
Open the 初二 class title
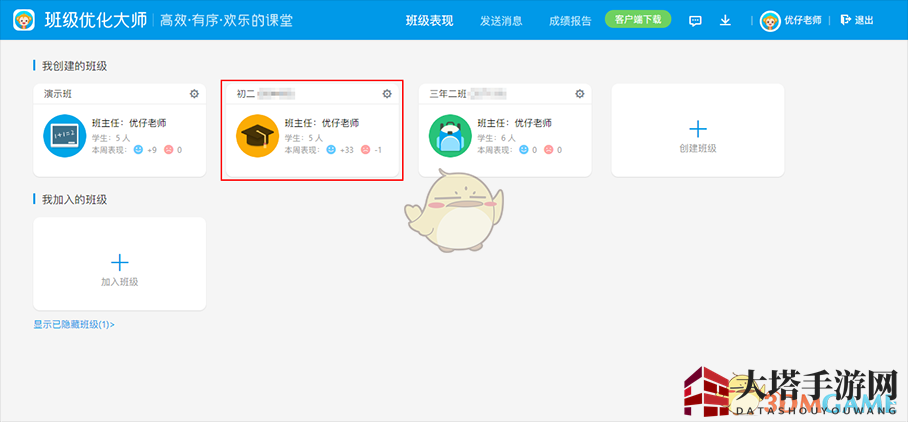(246, 94)
